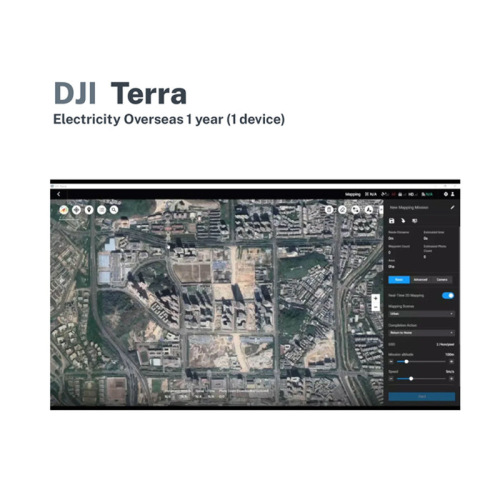The width and height of the screenshot is (500, 500).
Task: Open settings gear in top bar
Action: click(x=446, y=194)
